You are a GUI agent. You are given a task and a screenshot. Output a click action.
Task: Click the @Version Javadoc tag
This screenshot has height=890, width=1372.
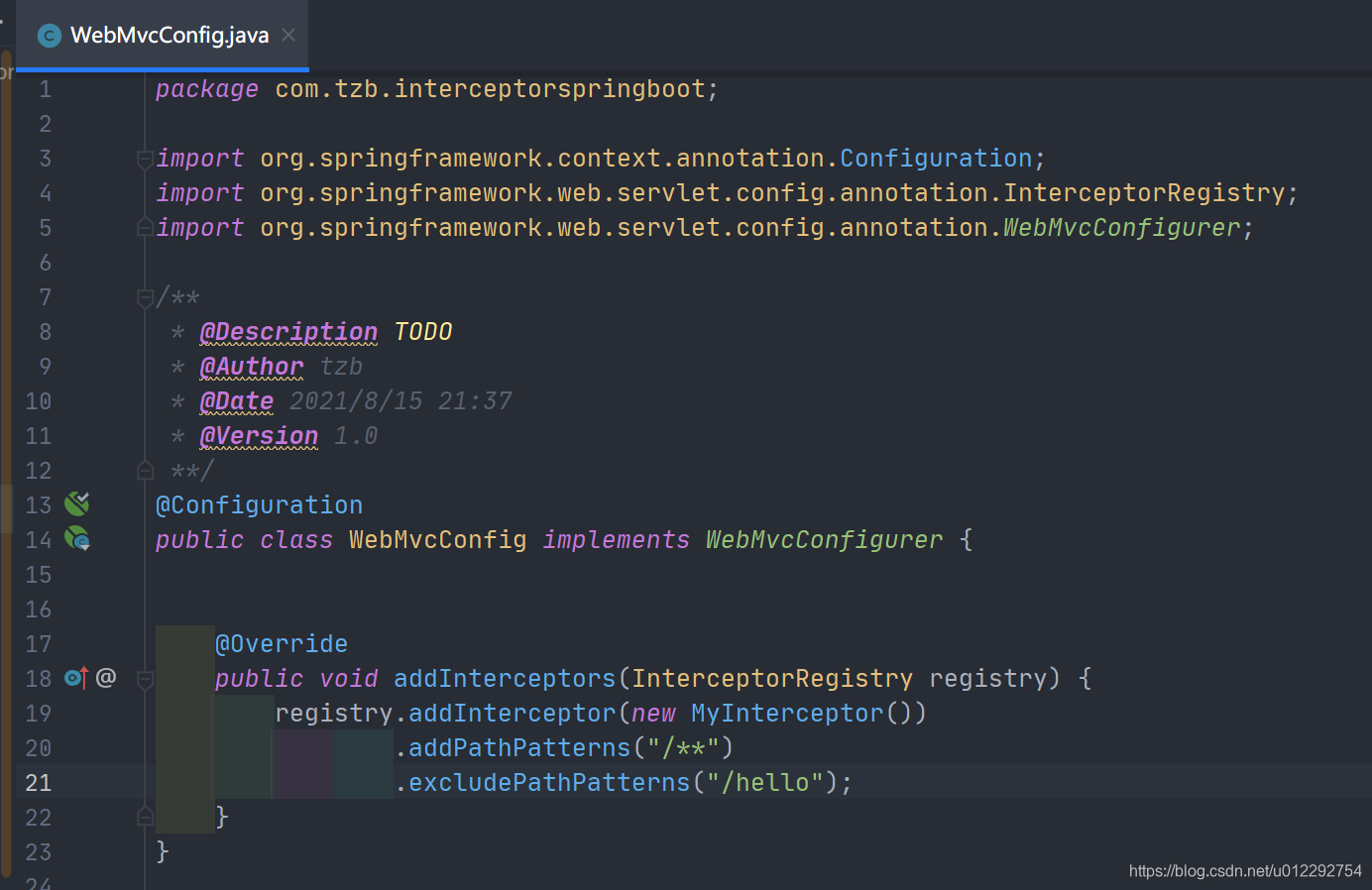[x=259, y=436]
